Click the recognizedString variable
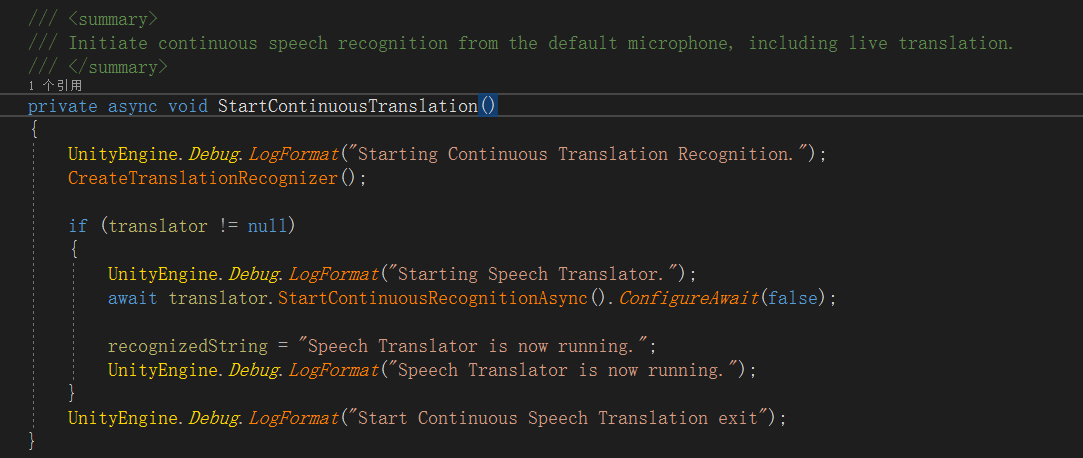 point(188,346)
